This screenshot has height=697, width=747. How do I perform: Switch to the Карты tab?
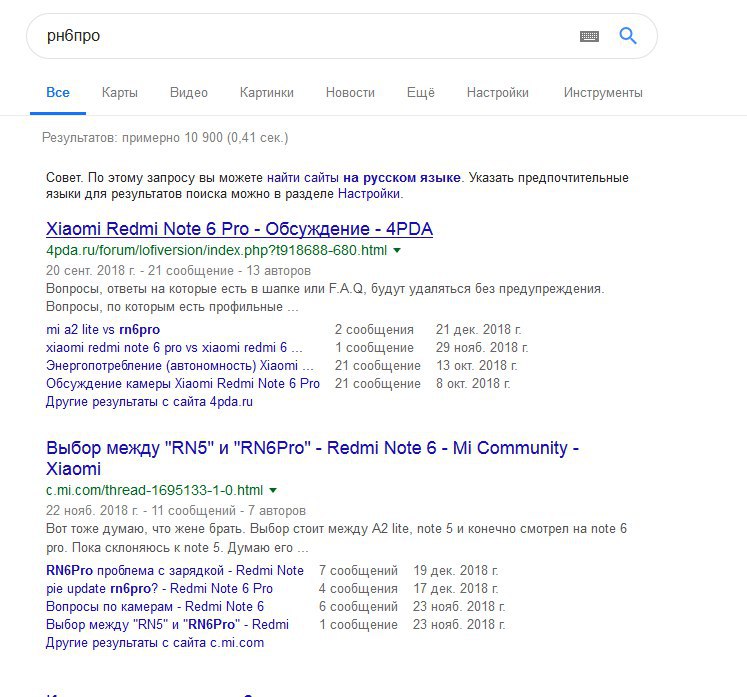pos(120,92)
